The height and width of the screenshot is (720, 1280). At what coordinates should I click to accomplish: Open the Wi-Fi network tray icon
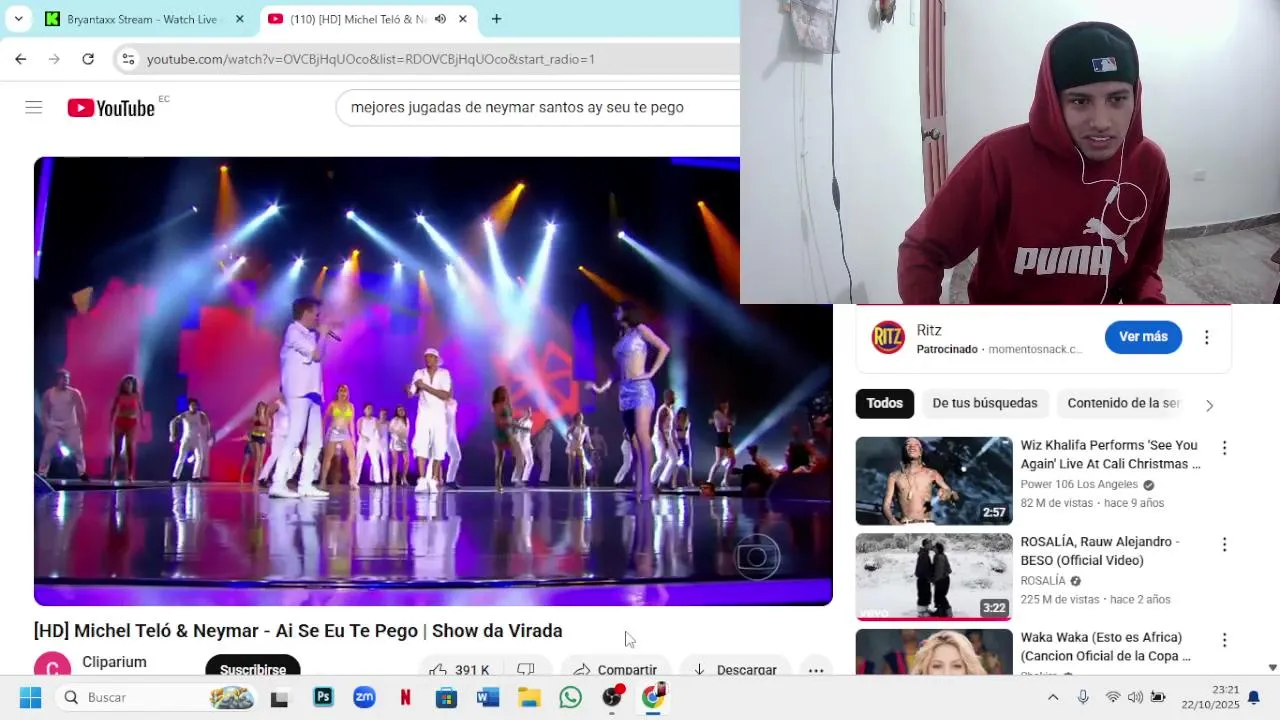point(1113,697)
